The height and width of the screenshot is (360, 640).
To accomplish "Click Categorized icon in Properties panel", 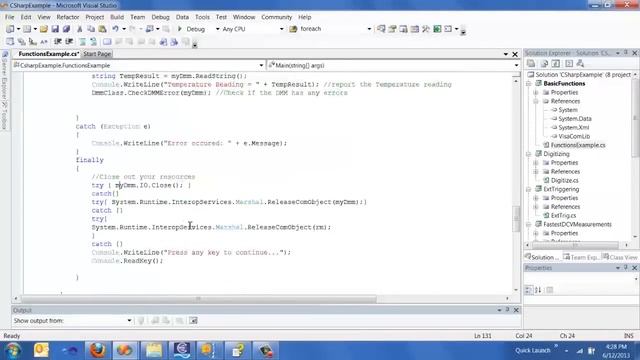I will pos(529,290).
